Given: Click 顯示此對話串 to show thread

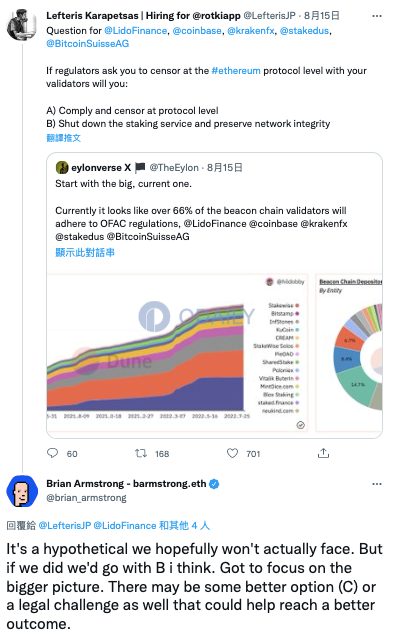Looking at the screenshot, I should coord(85,253).
